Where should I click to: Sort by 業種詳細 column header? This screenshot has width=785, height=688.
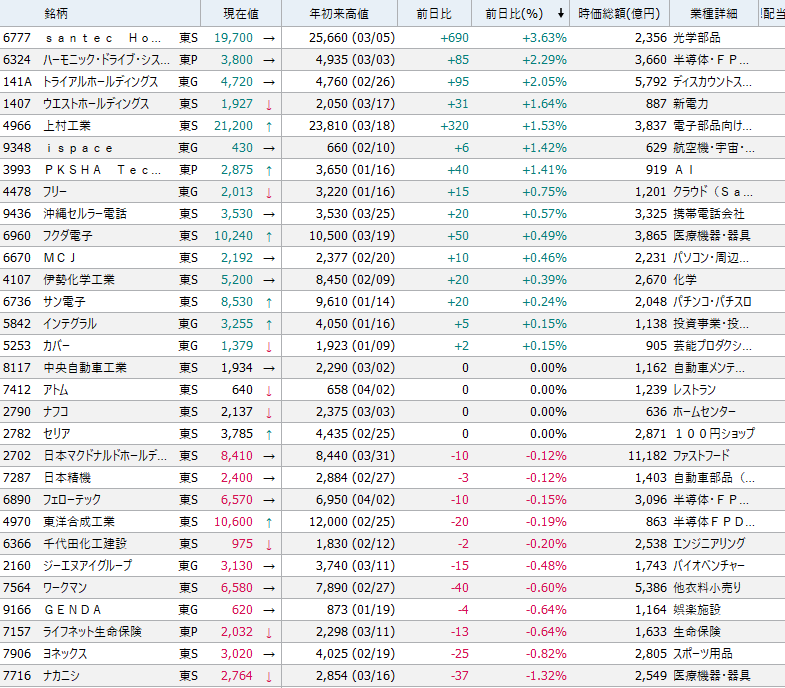point(714,13)
